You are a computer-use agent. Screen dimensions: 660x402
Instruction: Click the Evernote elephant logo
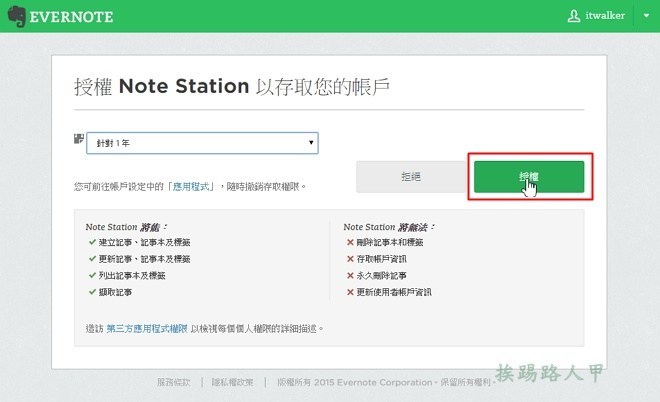(x=17, y=16)
